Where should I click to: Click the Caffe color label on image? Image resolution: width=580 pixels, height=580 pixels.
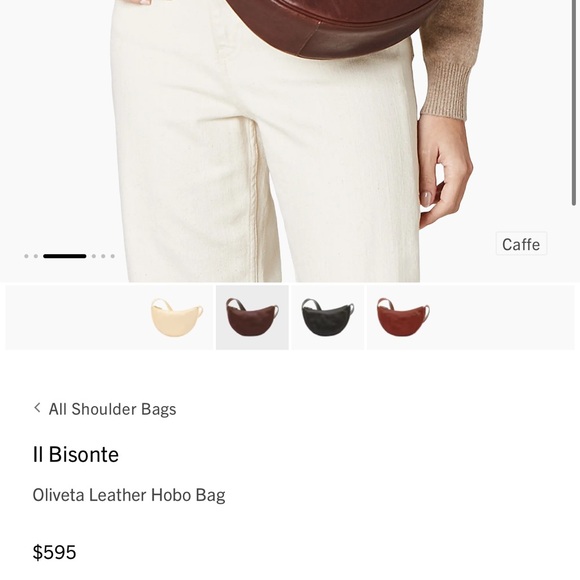tap(521, 244)
